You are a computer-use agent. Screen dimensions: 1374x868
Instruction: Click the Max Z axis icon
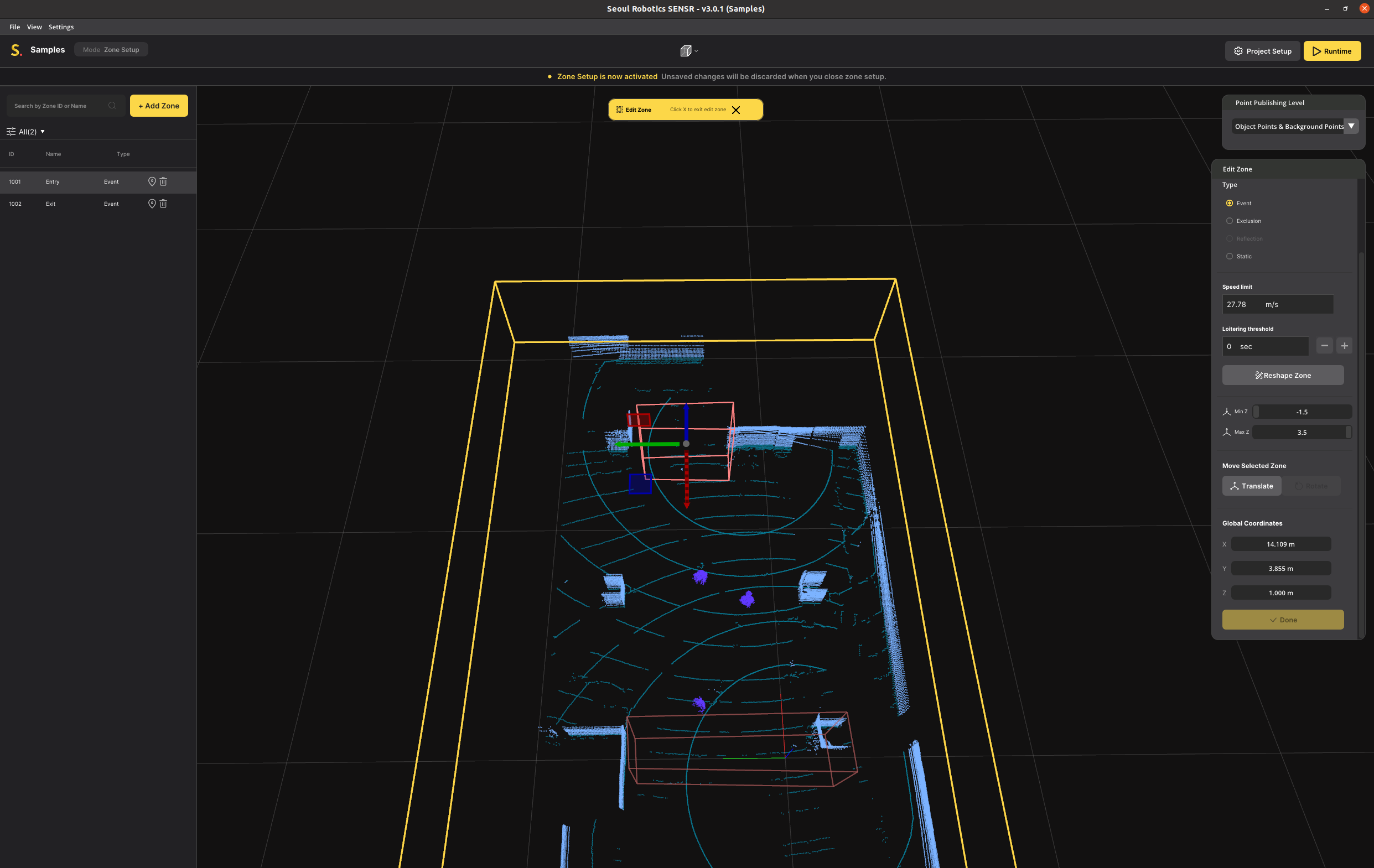pyautogui.click(x=1226, y=432)
